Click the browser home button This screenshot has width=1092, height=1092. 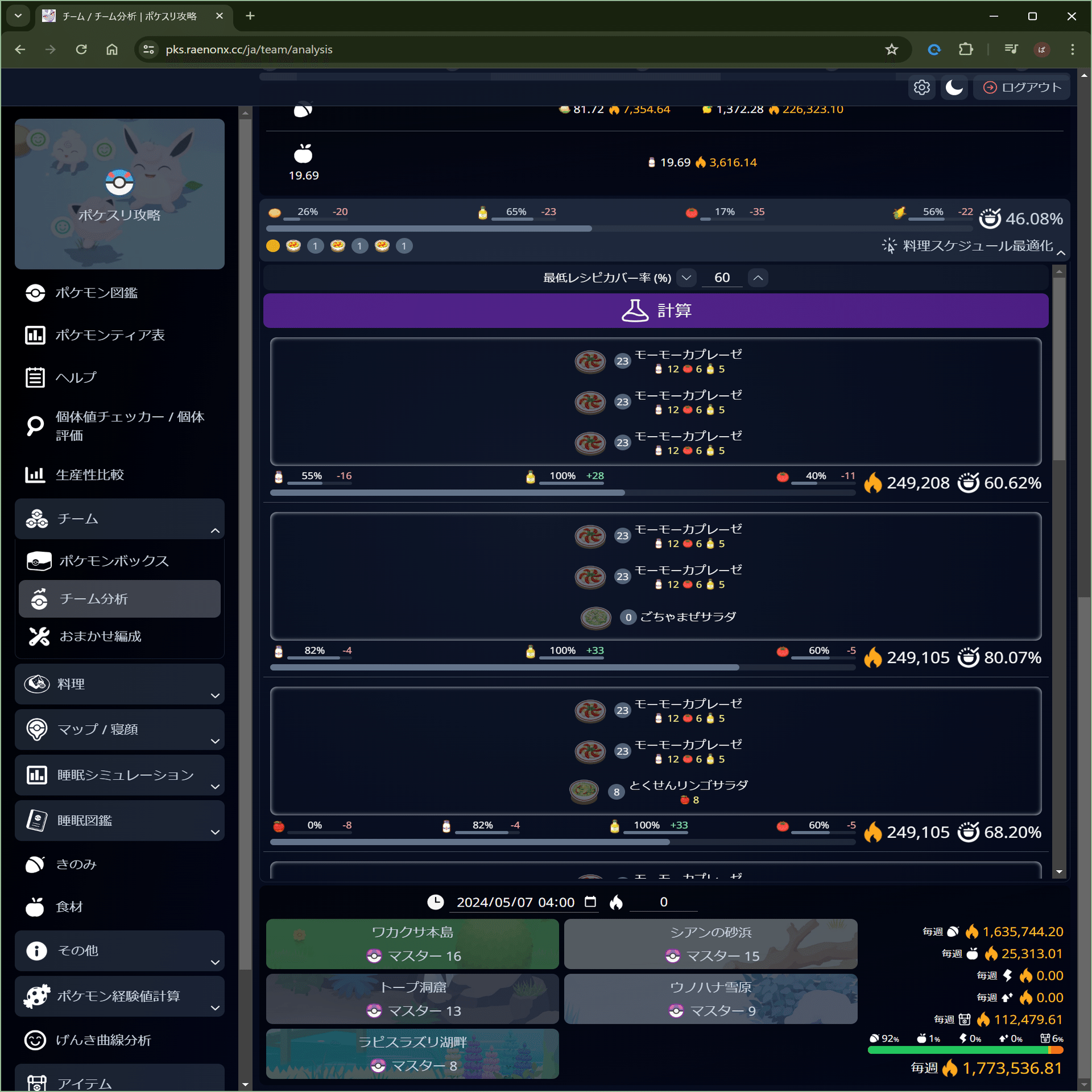(x=112, y=49)
